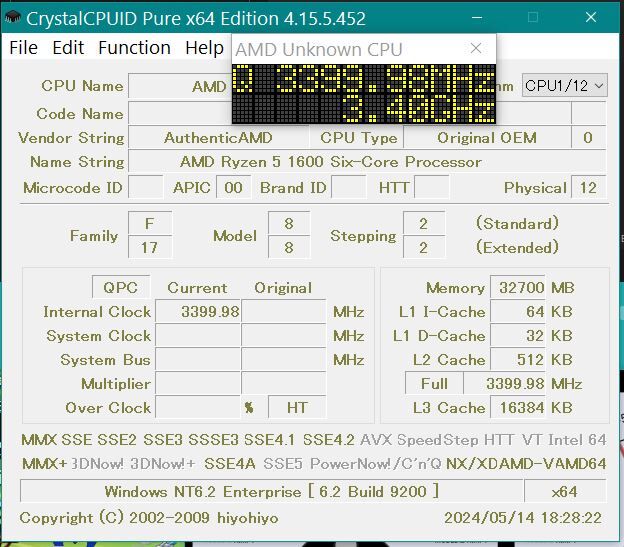Image resolution: width=624 pixels, height=547 pixels.
Task: Click the QPC button
Action: [x=121, y=287]
